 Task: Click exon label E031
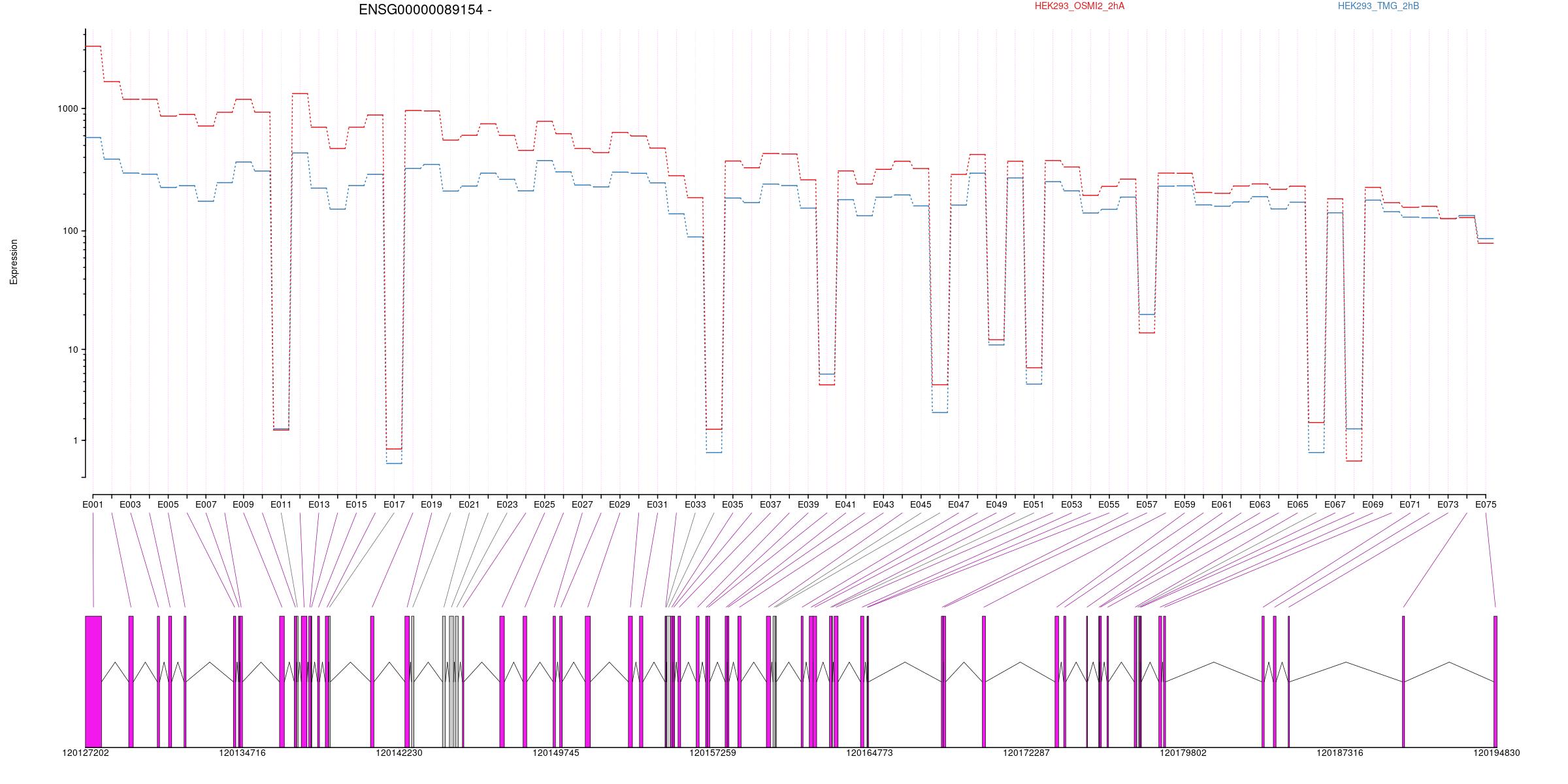[x=657, y=504]
